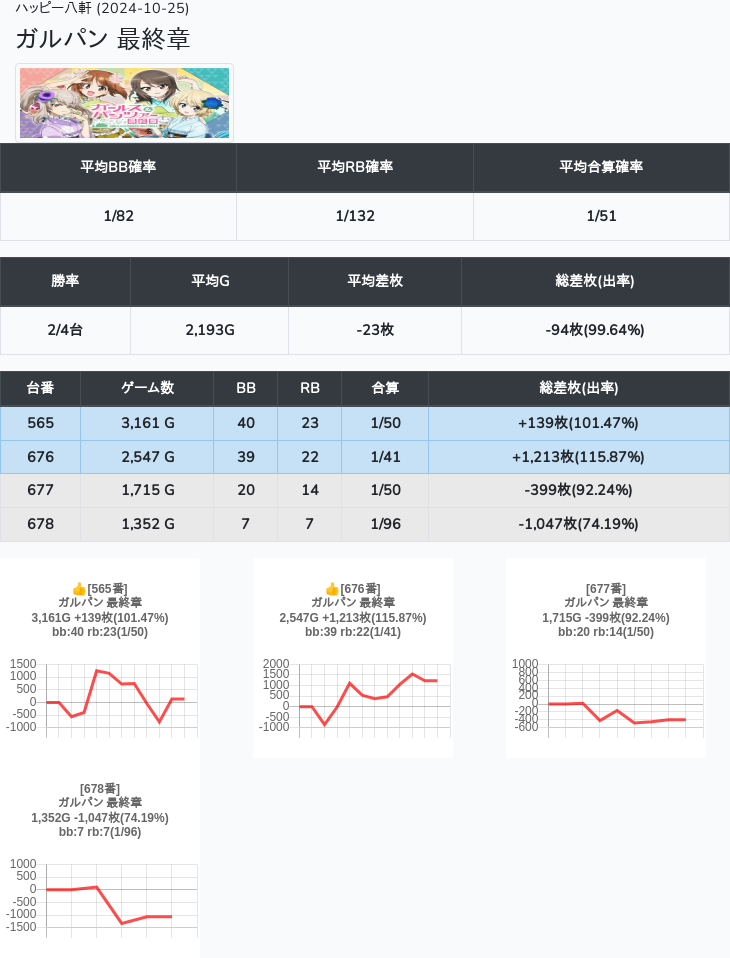Sort by the 台番 column header
Image resolution: width=730 pixels, height=958 pixels.
(40, 388)
